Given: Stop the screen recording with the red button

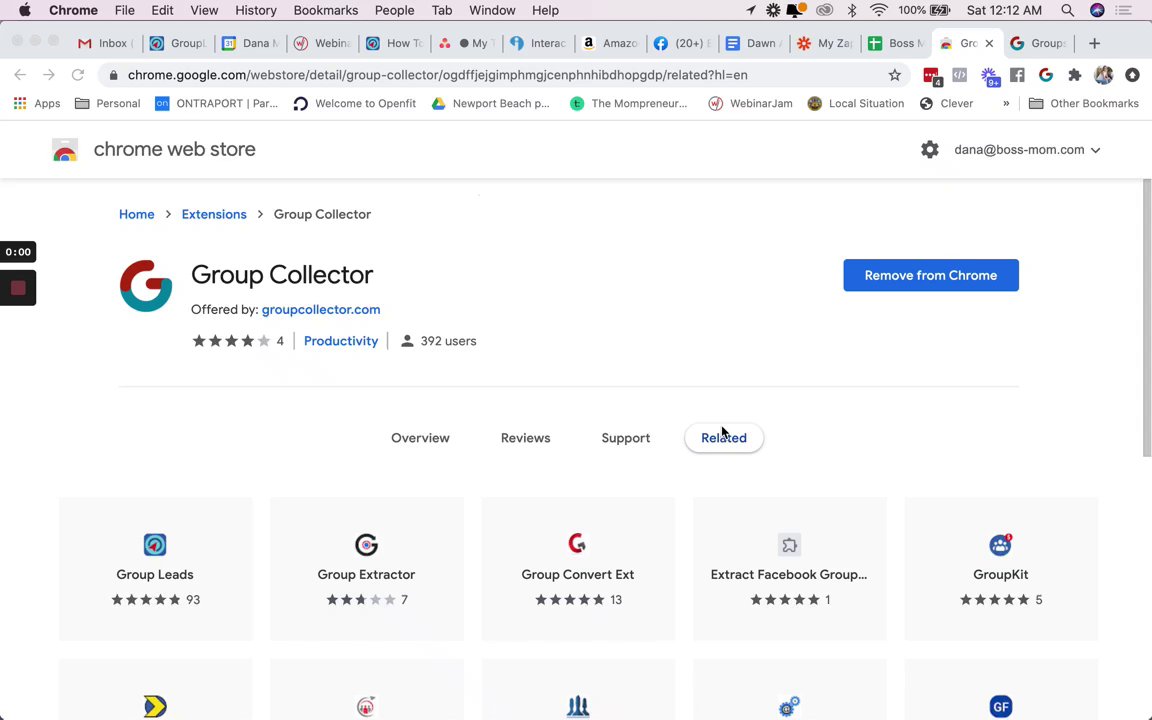Looking at the screenshot, I should click(x=18, y=289).
